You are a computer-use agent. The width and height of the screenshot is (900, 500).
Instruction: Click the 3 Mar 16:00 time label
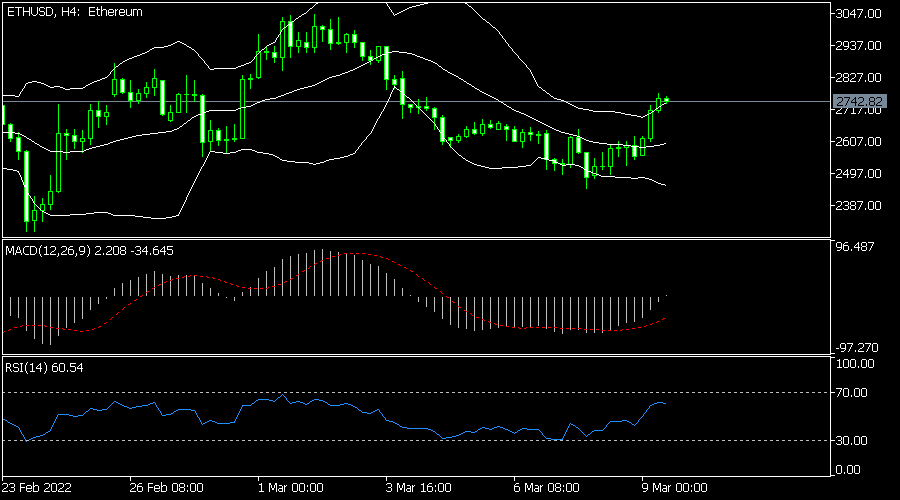418,488
